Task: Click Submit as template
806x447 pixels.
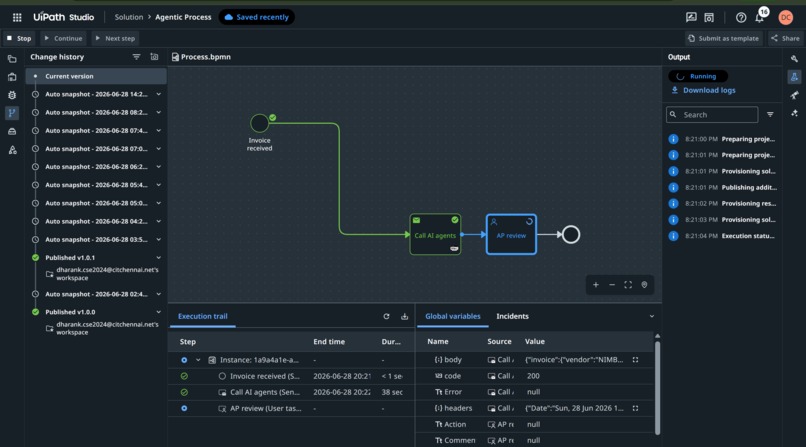Action: coord(723,39)
